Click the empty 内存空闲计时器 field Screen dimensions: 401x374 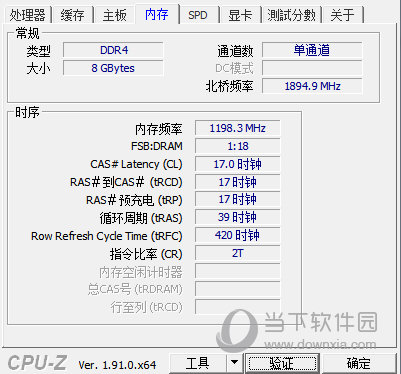click(x=237, y=272)
